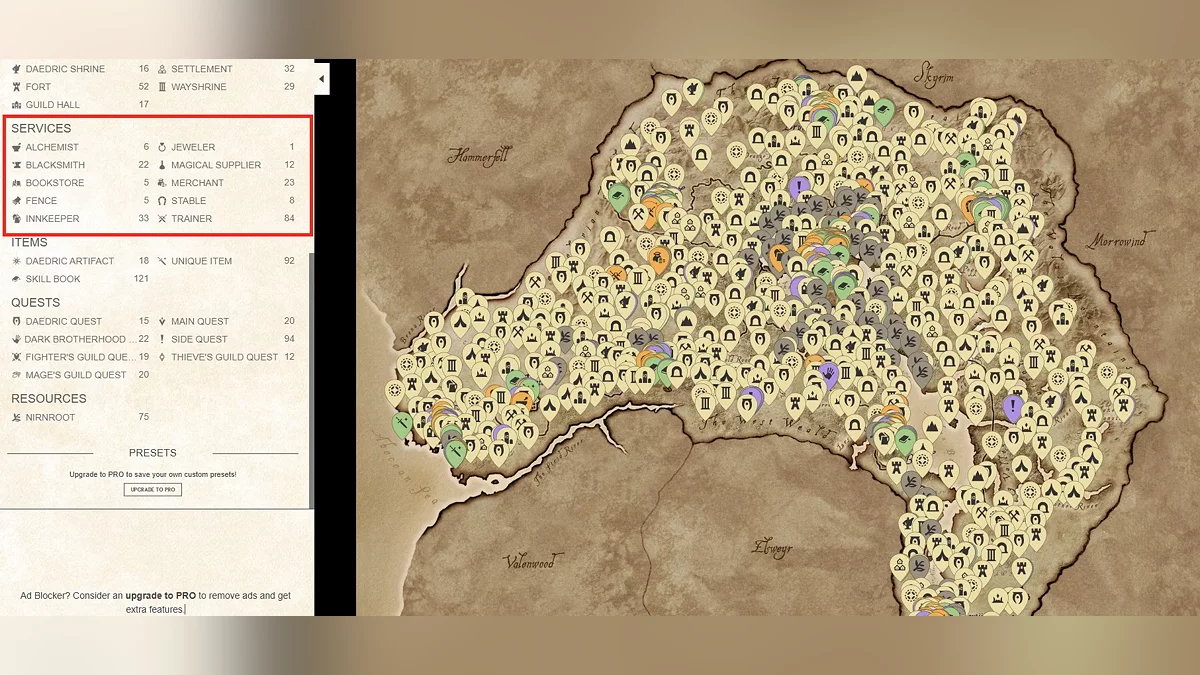Toggle Wayshrine locations filter
Screen dimensions: 1200x675
198,87
